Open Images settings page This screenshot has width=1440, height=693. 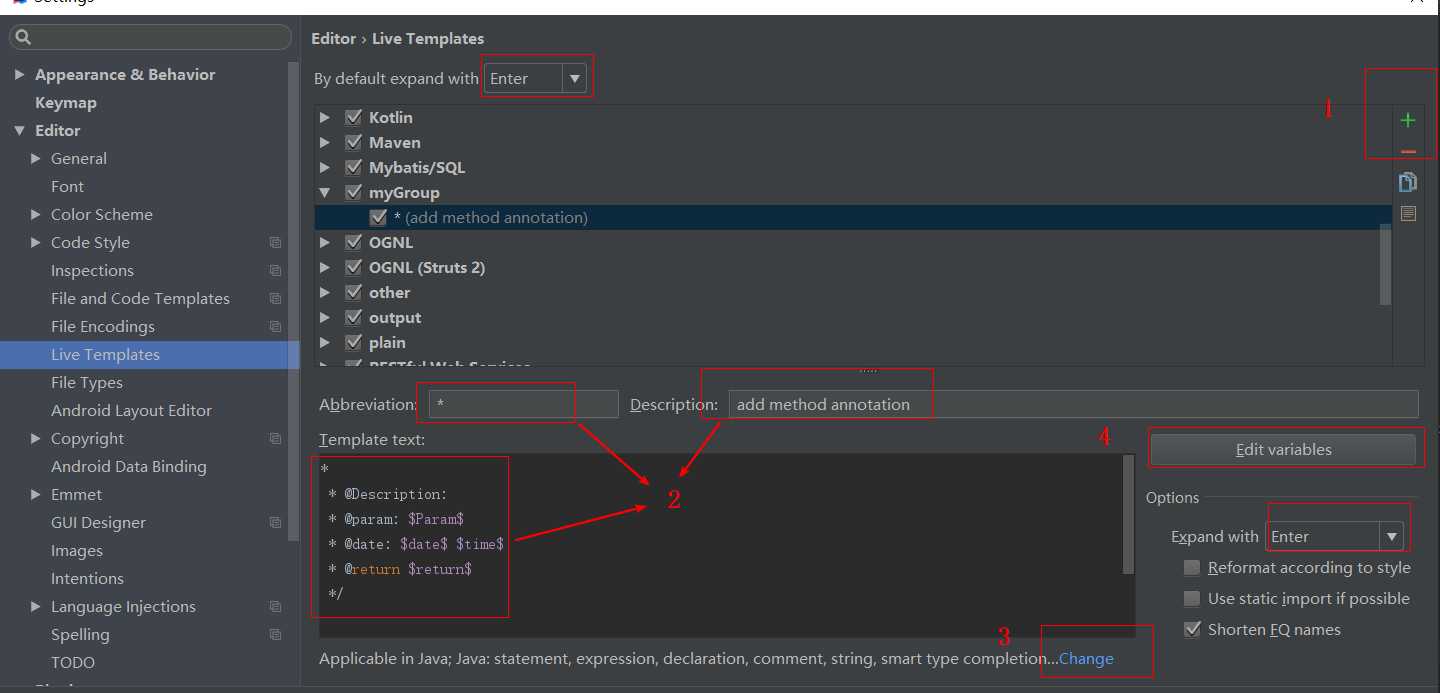pos(77,551)
